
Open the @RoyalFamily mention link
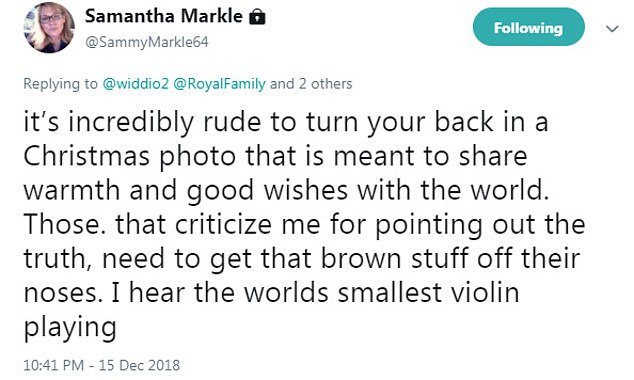(x=220, y=84)
